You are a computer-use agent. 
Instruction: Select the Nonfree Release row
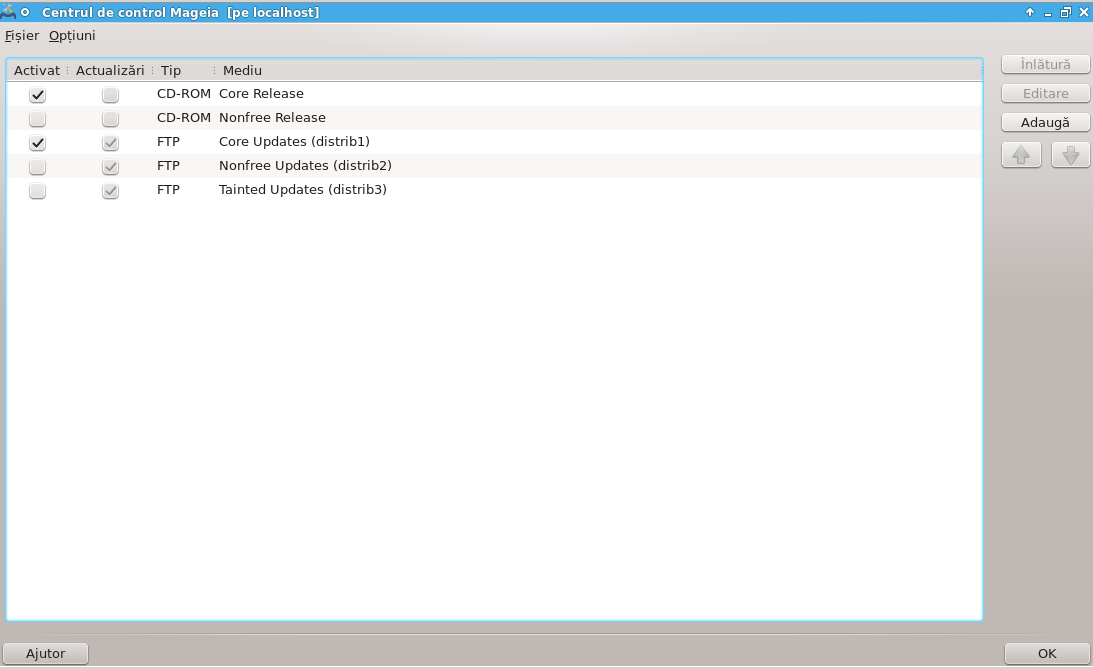(494, 118)
